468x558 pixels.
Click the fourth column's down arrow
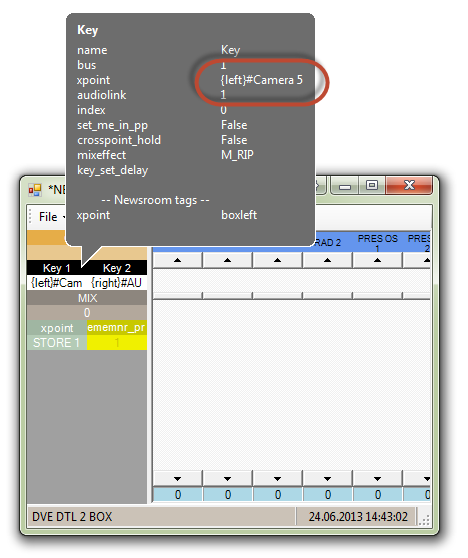(327, 479)
